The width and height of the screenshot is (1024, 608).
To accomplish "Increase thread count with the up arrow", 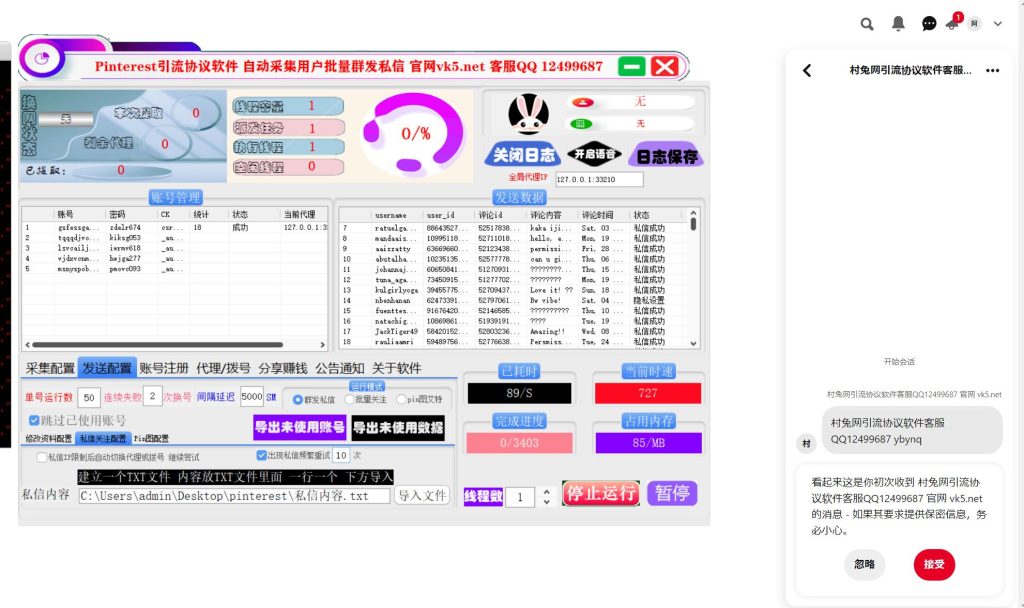I will [x=546, y=491].
